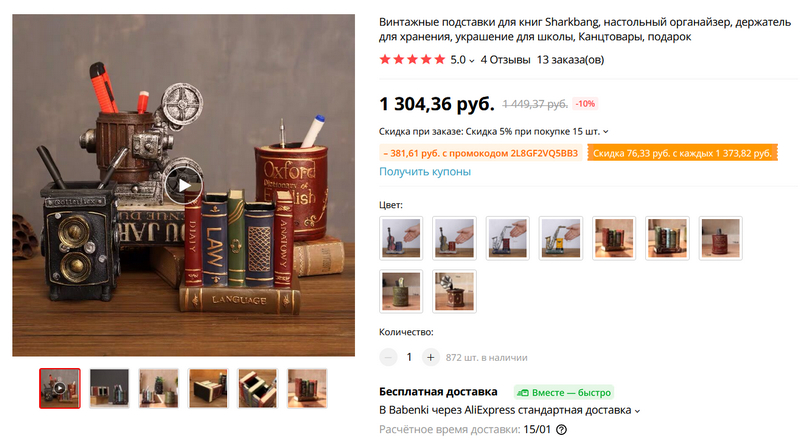This screenshot has width=800, height=440.
Task: Pick the green cylinder holder color variant
Action: click(x=402, y=291)
